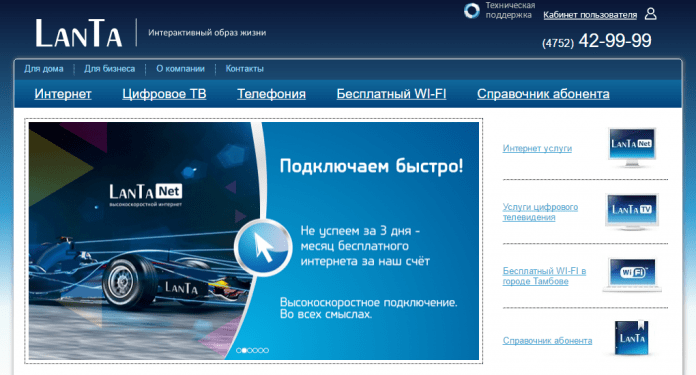Follow the Бесплатный WI-FI в городе Тамбове link
Screen dimensions: 696x375
pos(544,276)
